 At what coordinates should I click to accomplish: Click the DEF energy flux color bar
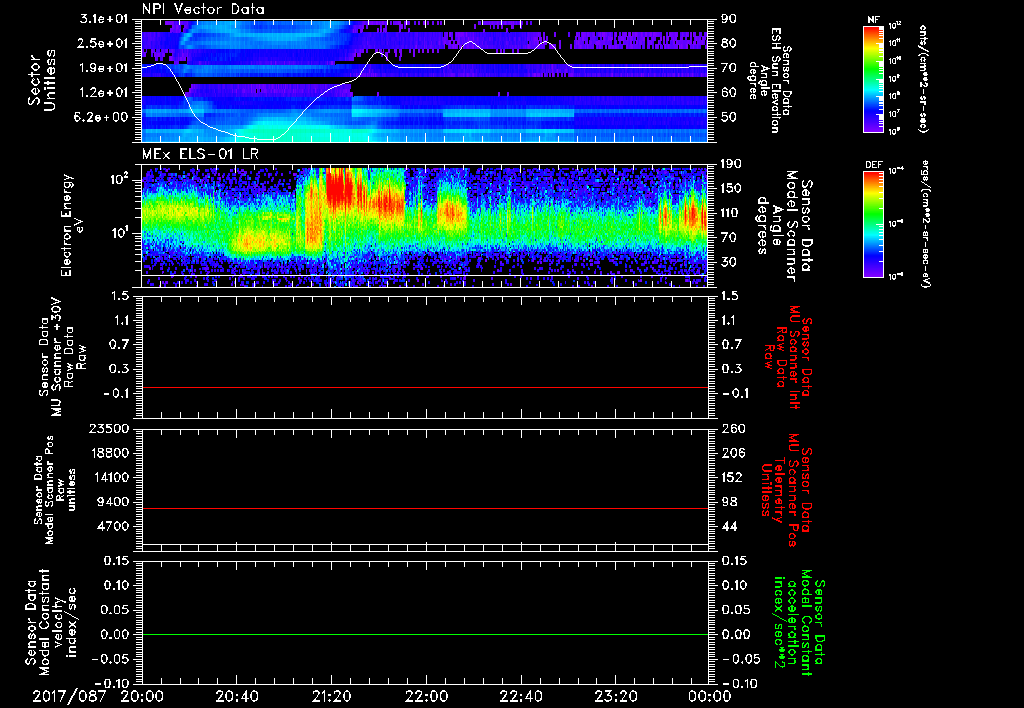click(x=874, y=224)
